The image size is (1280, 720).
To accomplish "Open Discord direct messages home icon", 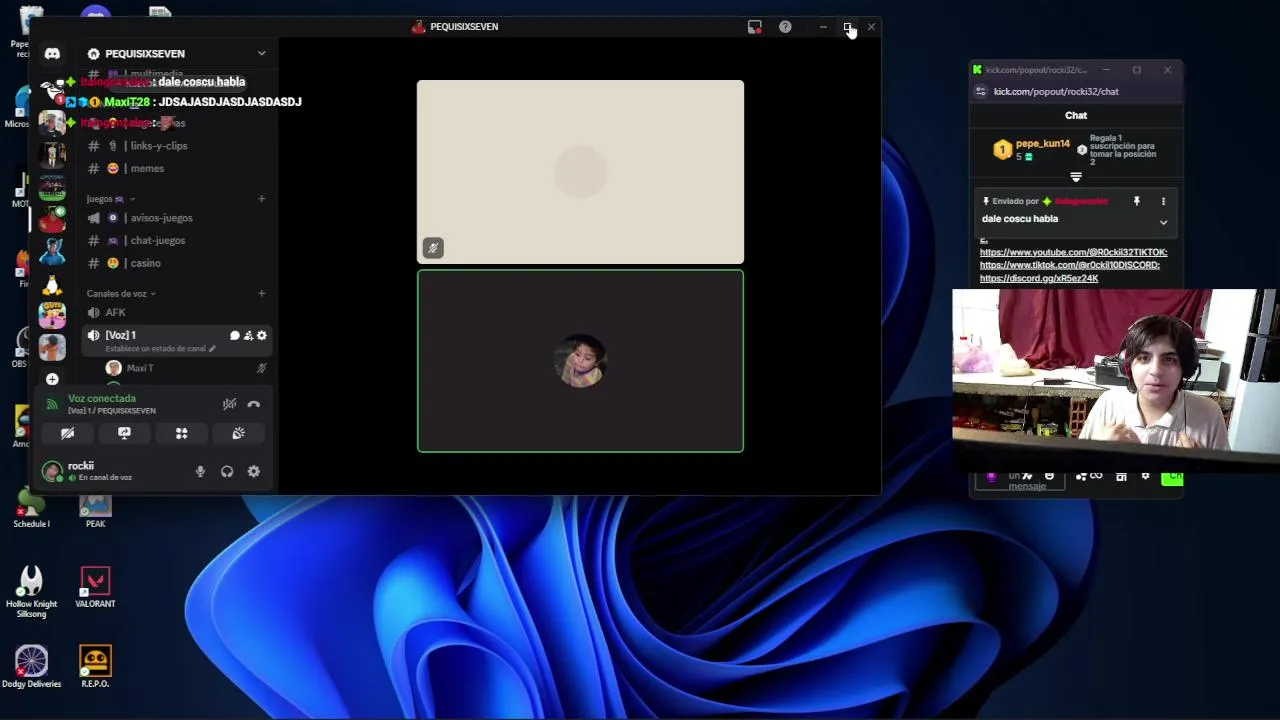I will click(x=52, y=54).
